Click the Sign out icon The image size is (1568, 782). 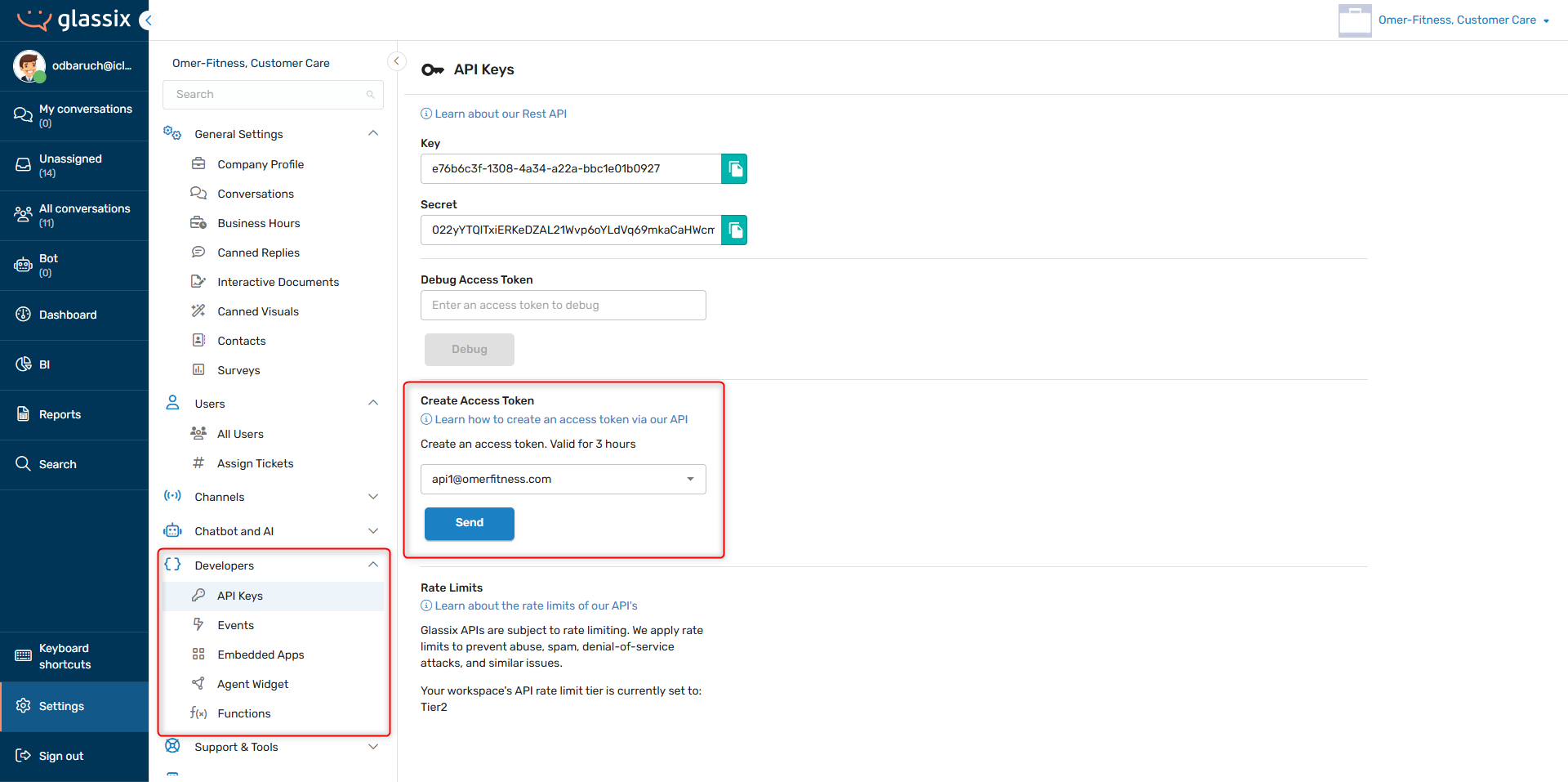(23, 756)
